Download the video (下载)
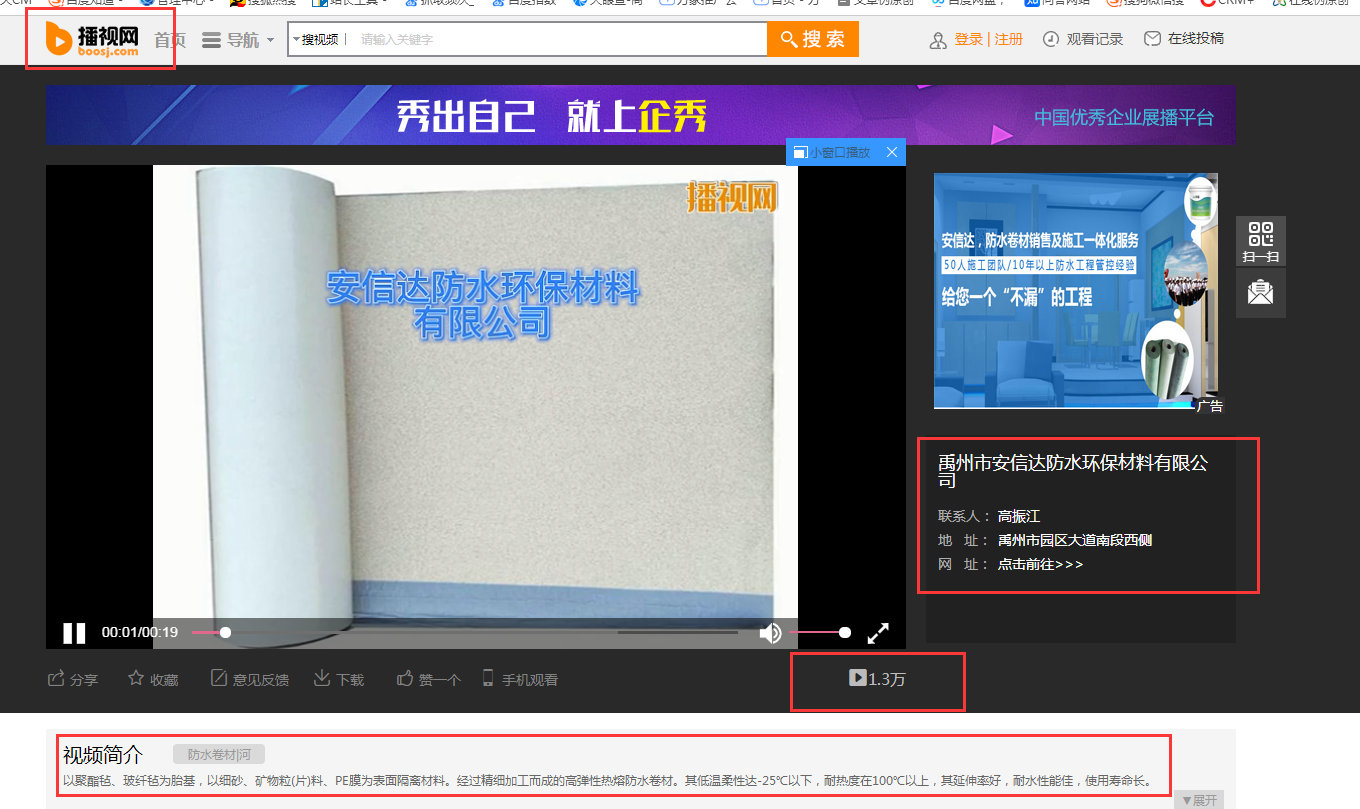 click(339, 680)
